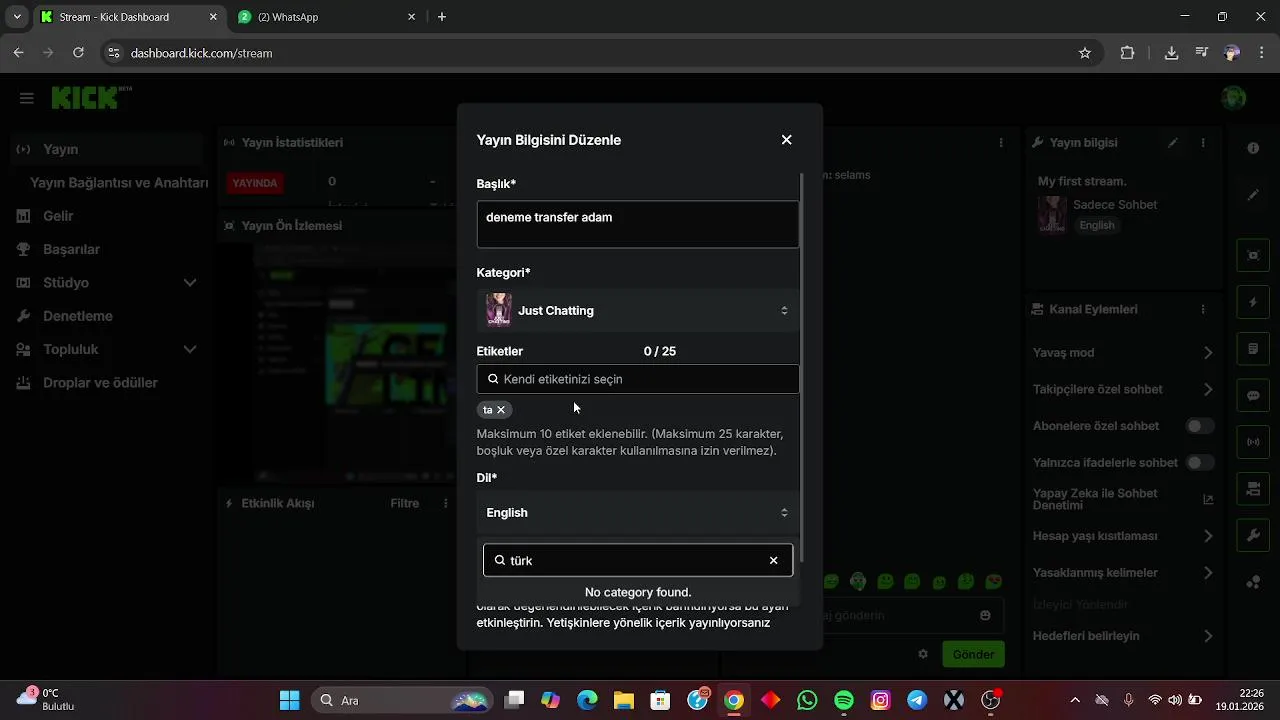Open the profile avatar menu

click(1234, 98)
